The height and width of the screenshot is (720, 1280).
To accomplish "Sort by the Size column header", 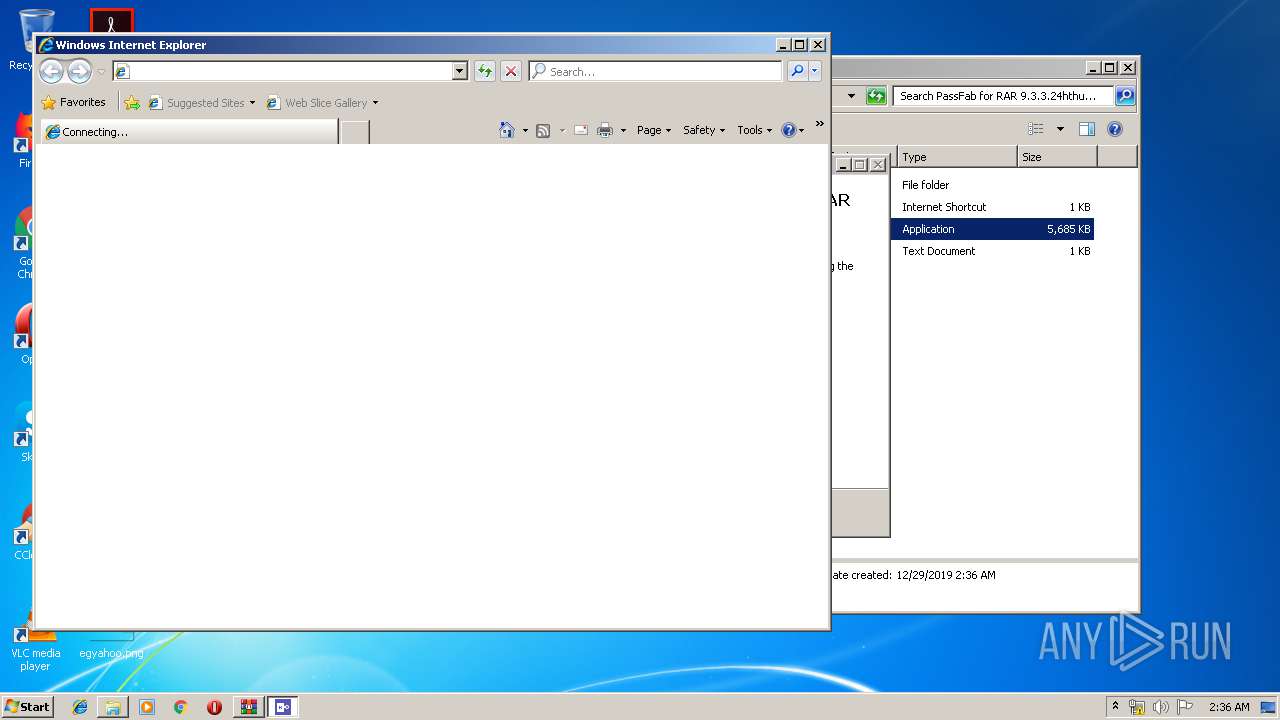I will tap(1057, 157).
